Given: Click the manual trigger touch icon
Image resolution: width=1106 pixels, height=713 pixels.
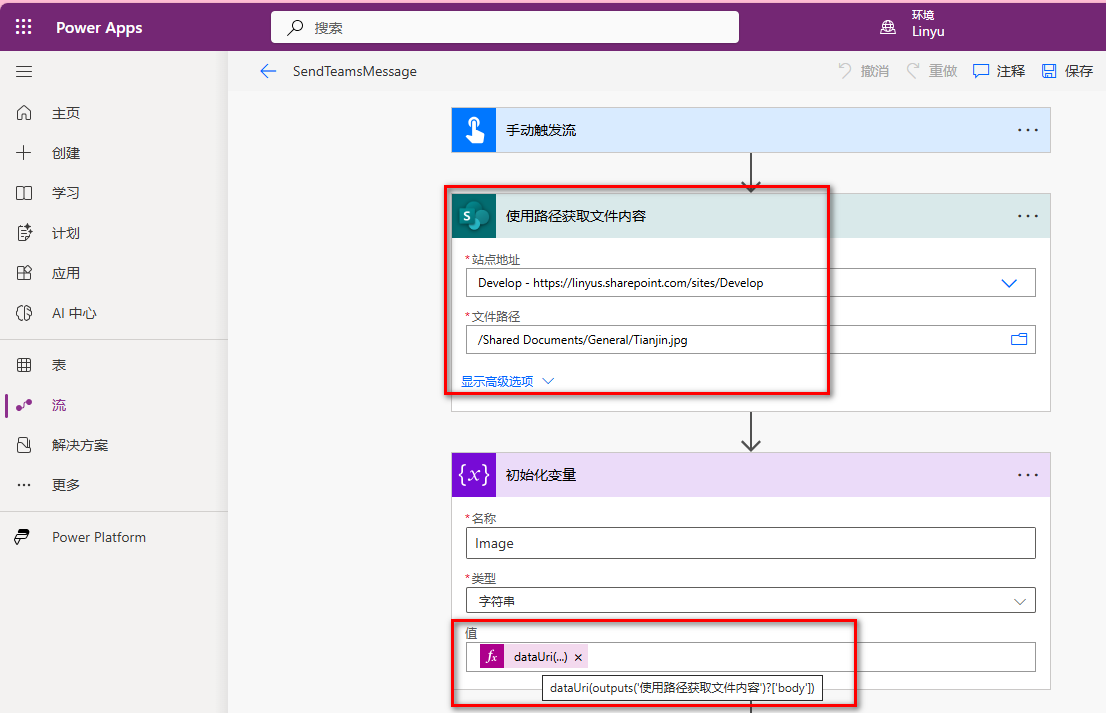Looking at the screenshot, I should pos(474,130).
